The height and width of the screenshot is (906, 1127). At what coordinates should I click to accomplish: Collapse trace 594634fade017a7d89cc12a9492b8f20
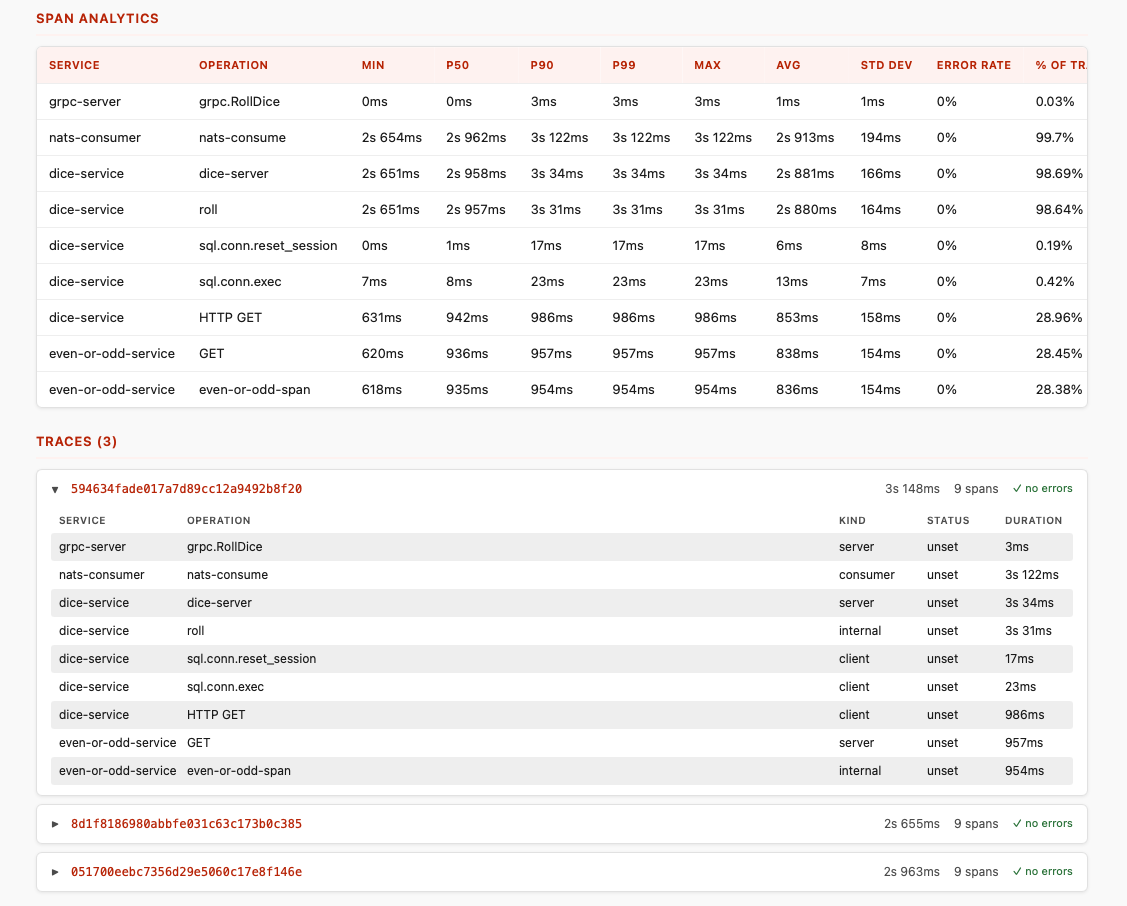point(55,489)
